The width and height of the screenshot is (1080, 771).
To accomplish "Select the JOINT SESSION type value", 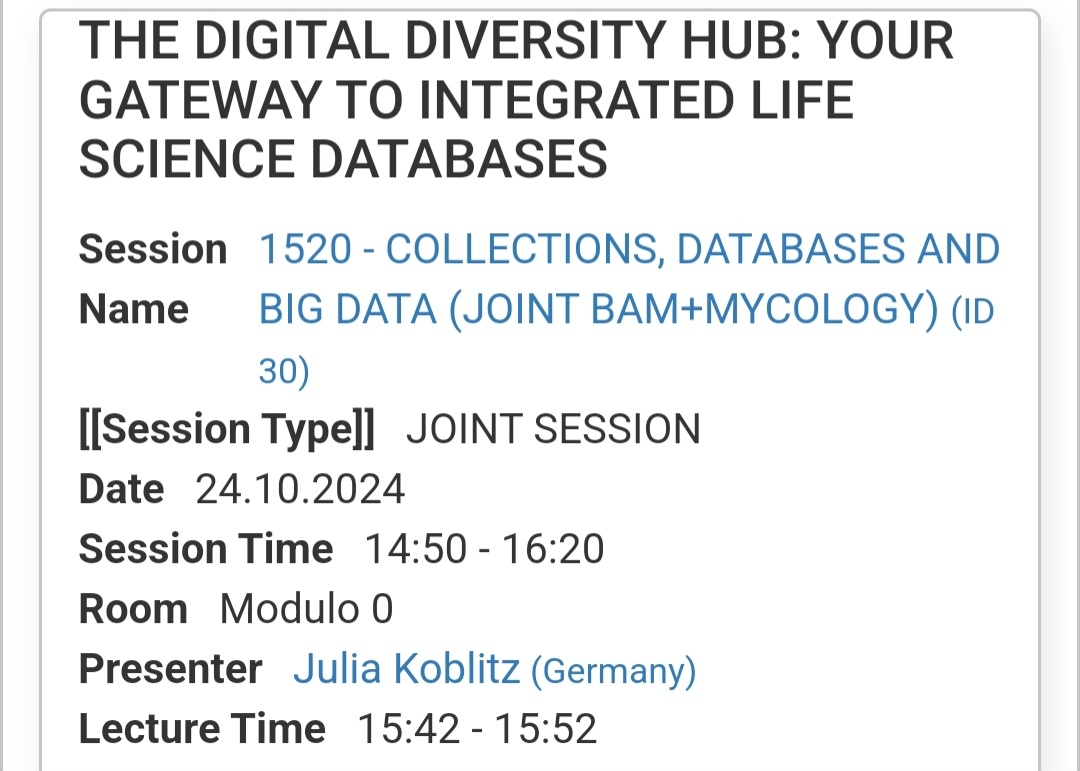I will pyautogui.click(x=553, y=430).
